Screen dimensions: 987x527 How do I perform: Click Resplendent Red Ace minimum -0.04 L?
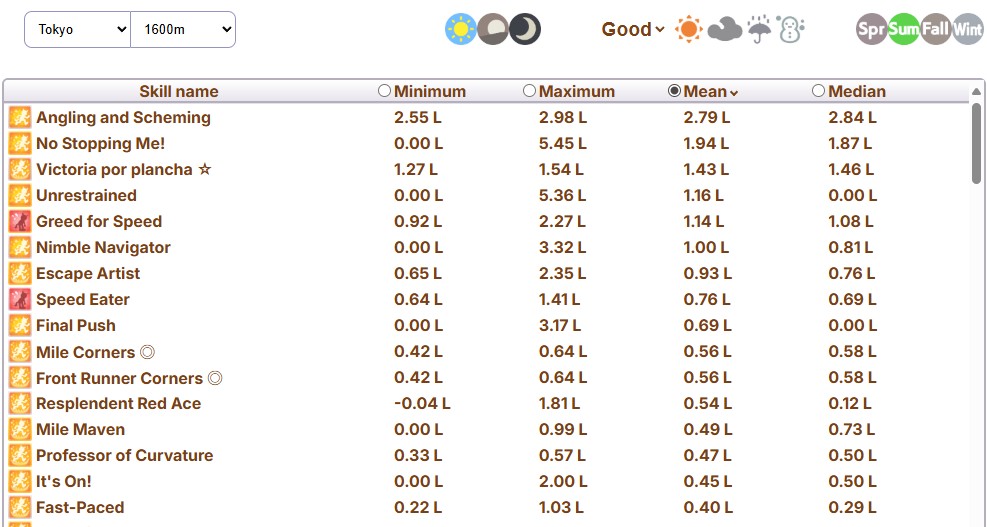tap(422, 404)
